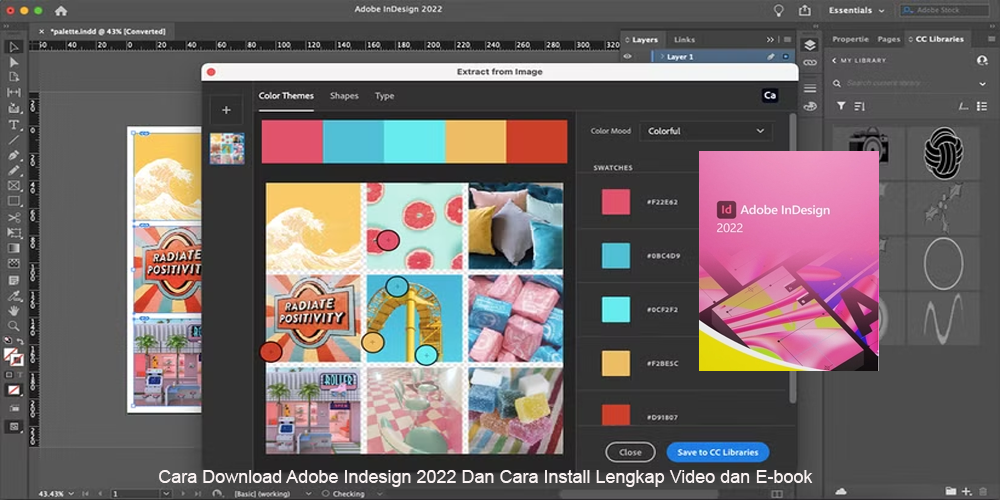Select the Line tool
The height and width of the screenshot is (500, 1000).
(13, 140)
